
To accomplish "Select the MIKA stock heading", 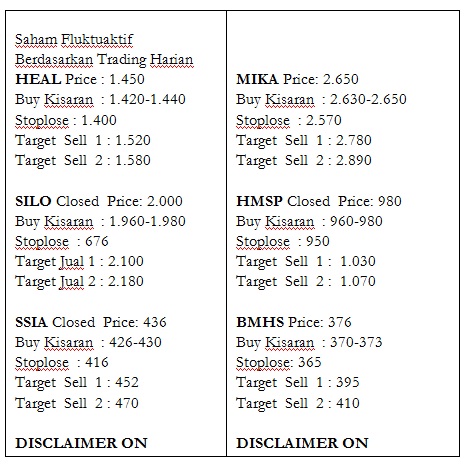I will [x=257, y=79].
